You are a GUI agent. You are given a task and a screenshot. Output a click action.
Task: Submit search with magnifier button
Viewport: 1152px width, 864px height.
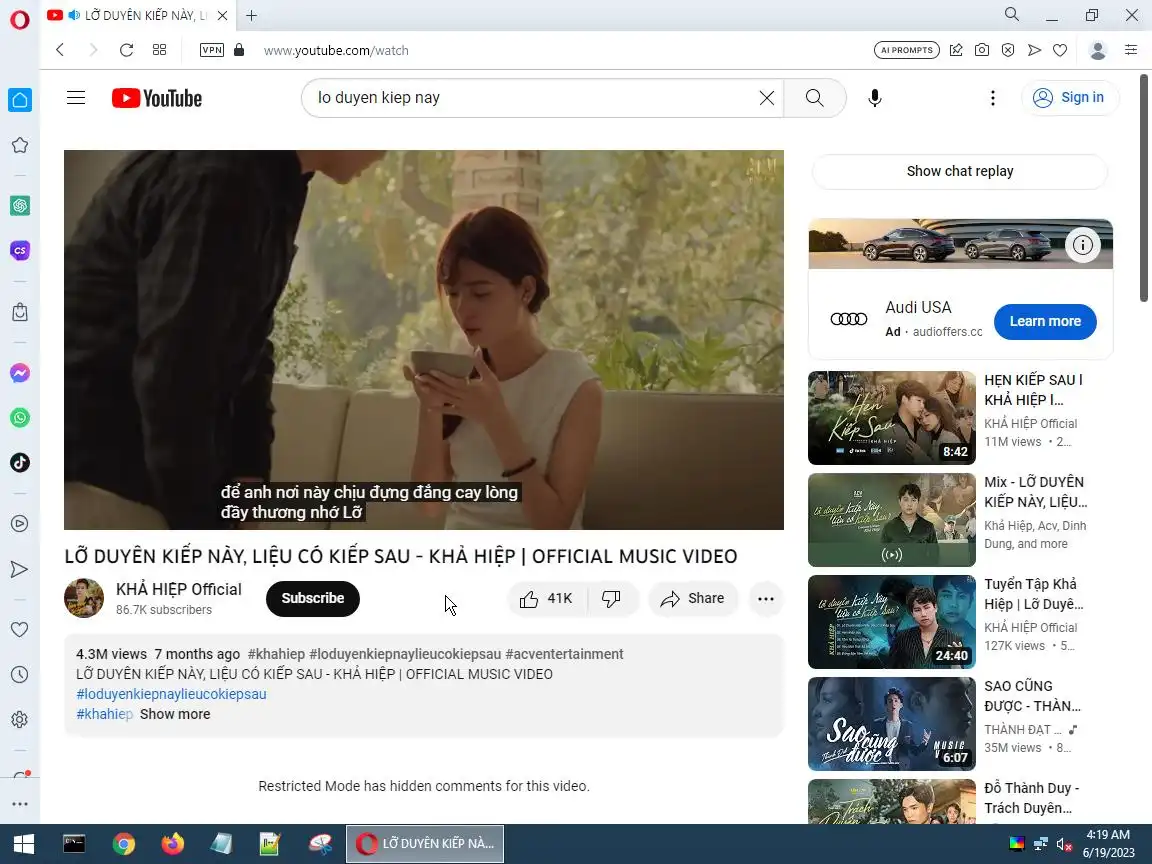point(814,98)
